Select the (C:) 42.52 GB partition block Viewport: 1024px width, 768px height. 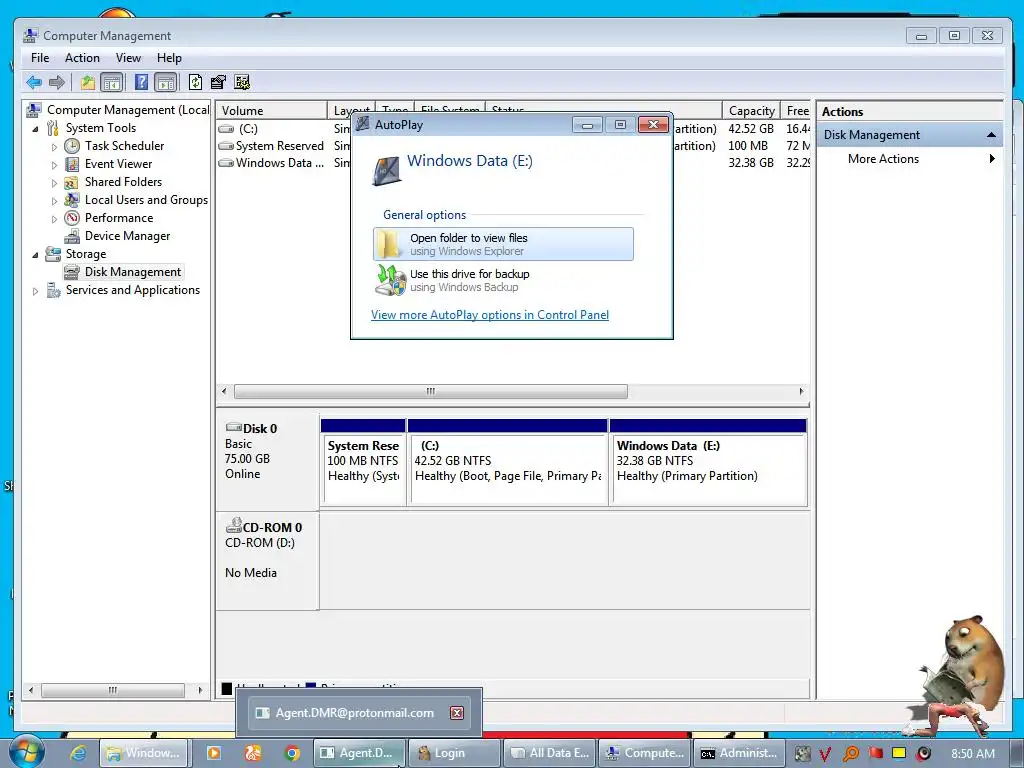tap(507, 461)
